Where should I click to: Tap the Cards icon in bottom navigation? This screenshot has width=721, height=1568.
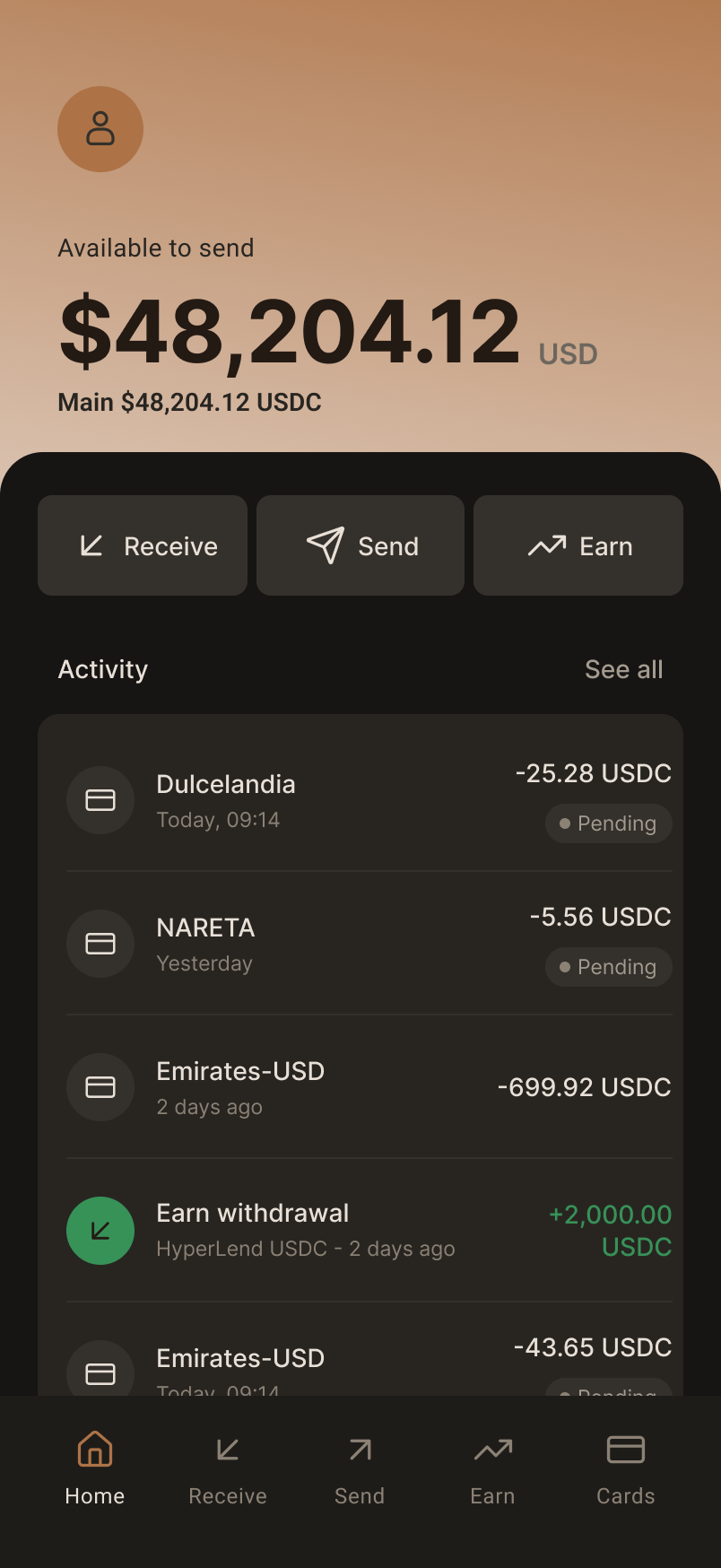pyautogui.click(x=626, y=1450)
